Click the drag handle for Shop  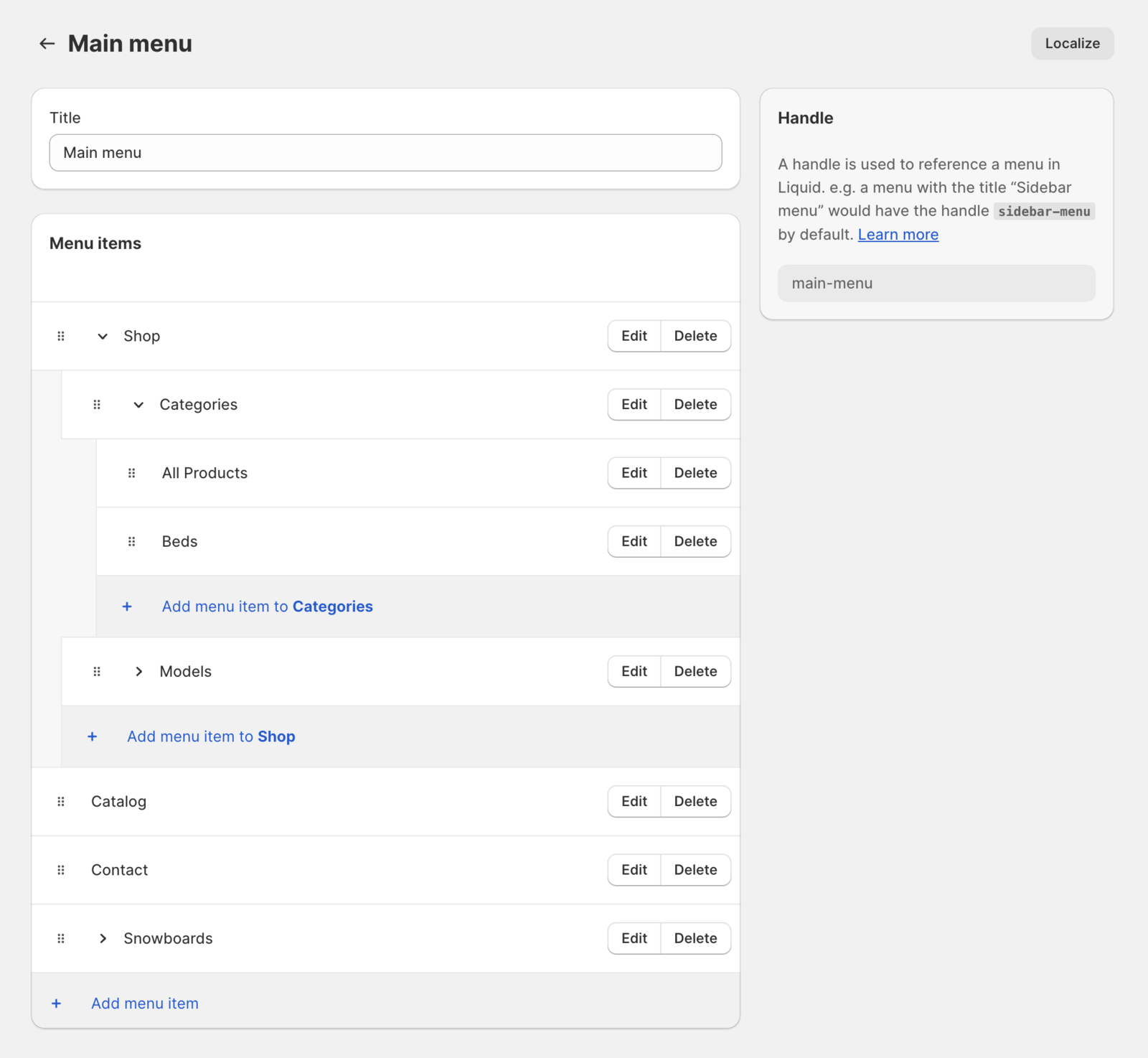click(61, 336)
